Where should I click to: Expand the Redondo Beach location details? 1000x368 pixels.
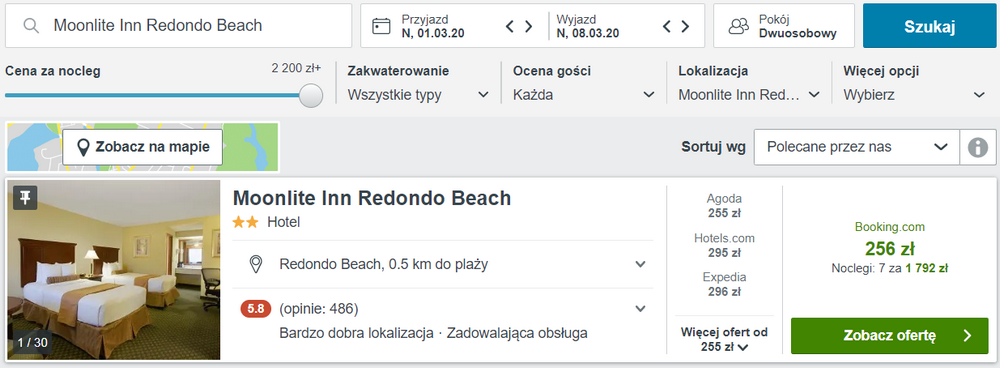(x=641, y=264)
